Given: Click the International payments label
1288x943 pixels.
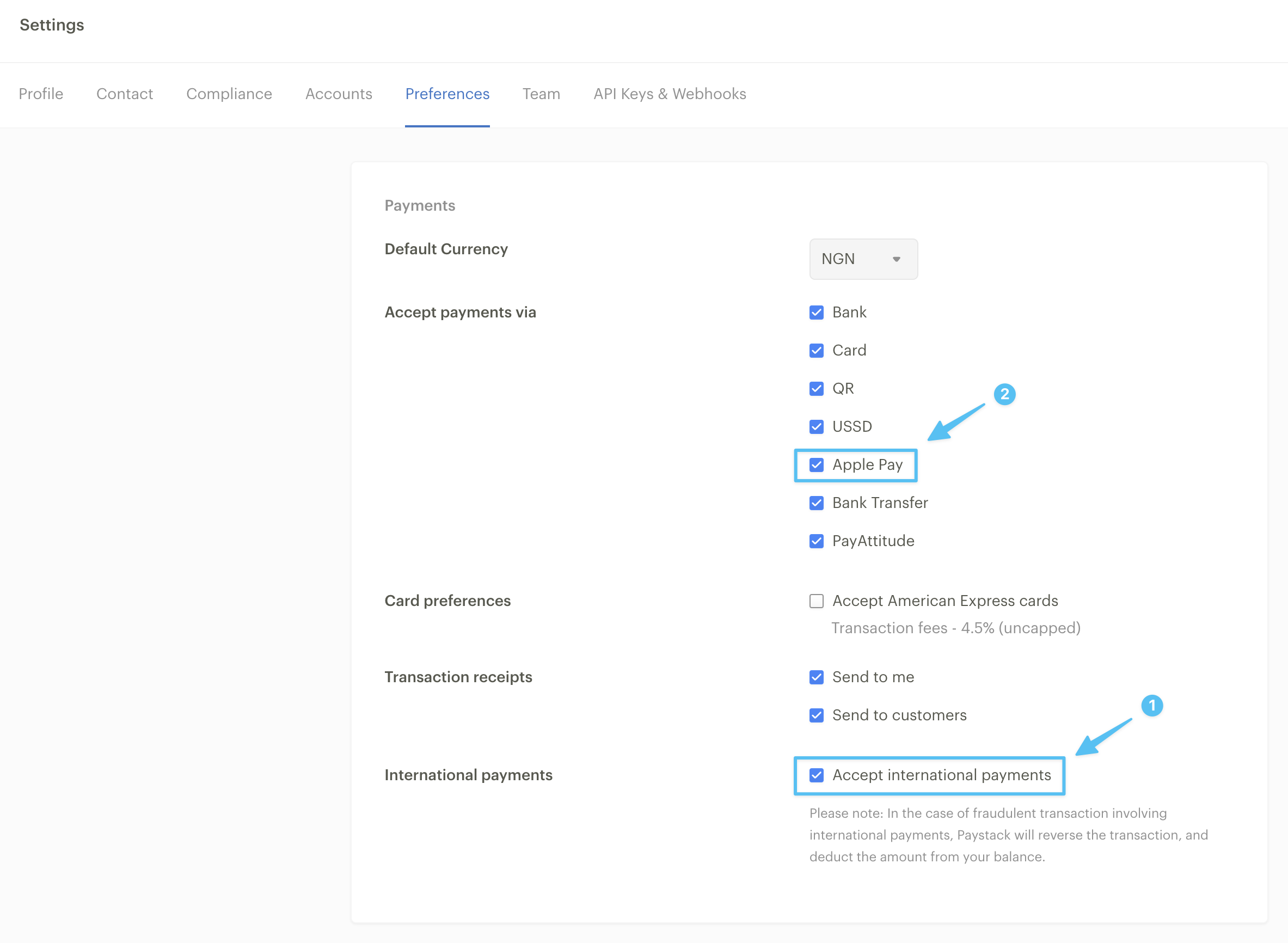Looking at the screenshot, I should click(468, 775).
